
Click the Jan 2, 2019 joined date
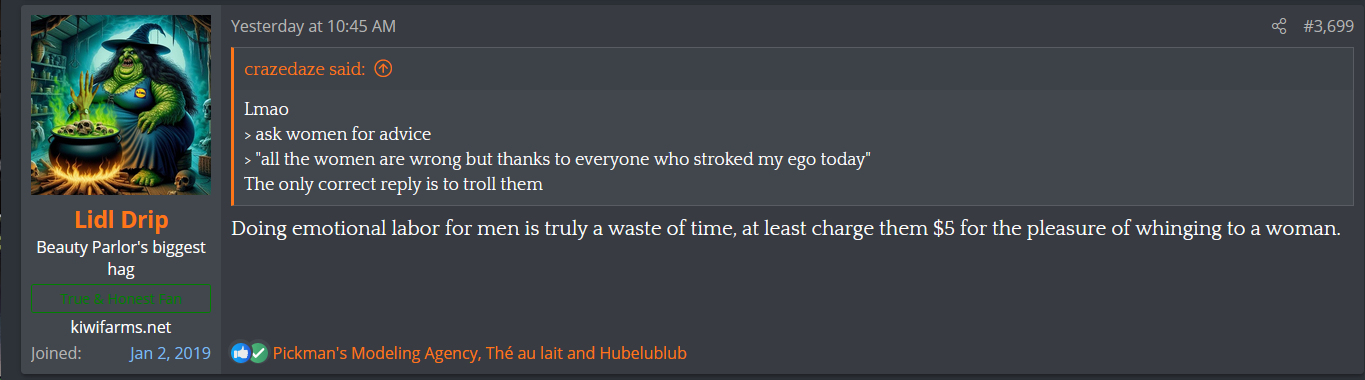pyautogui.click(x=170, y=353)
